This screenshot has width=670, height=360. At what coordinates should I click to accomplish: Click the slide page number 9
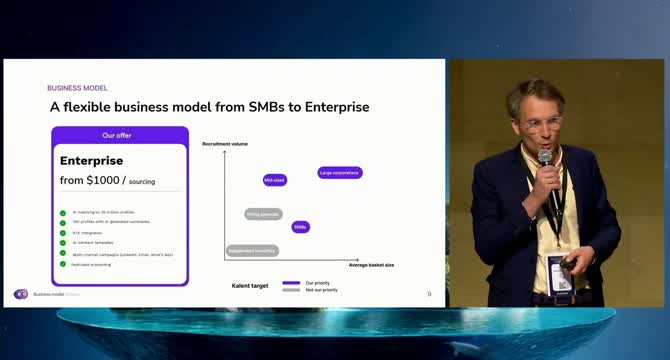click(429, 294)
